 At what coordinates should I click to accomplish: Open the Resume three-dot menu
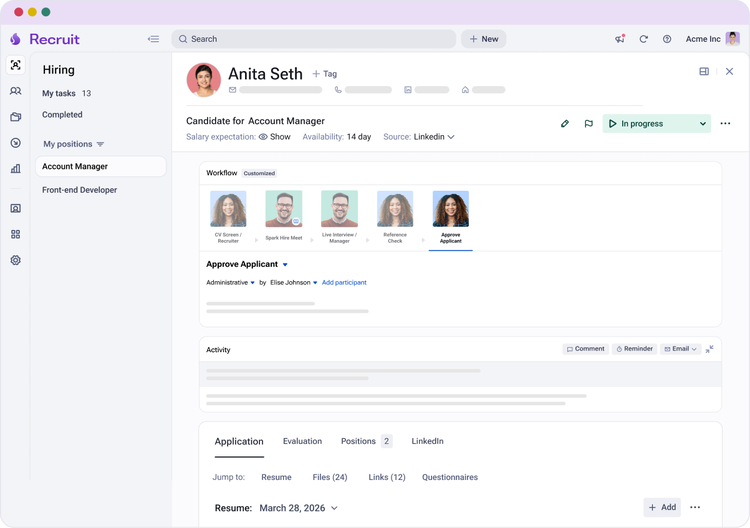click(695, 507)
